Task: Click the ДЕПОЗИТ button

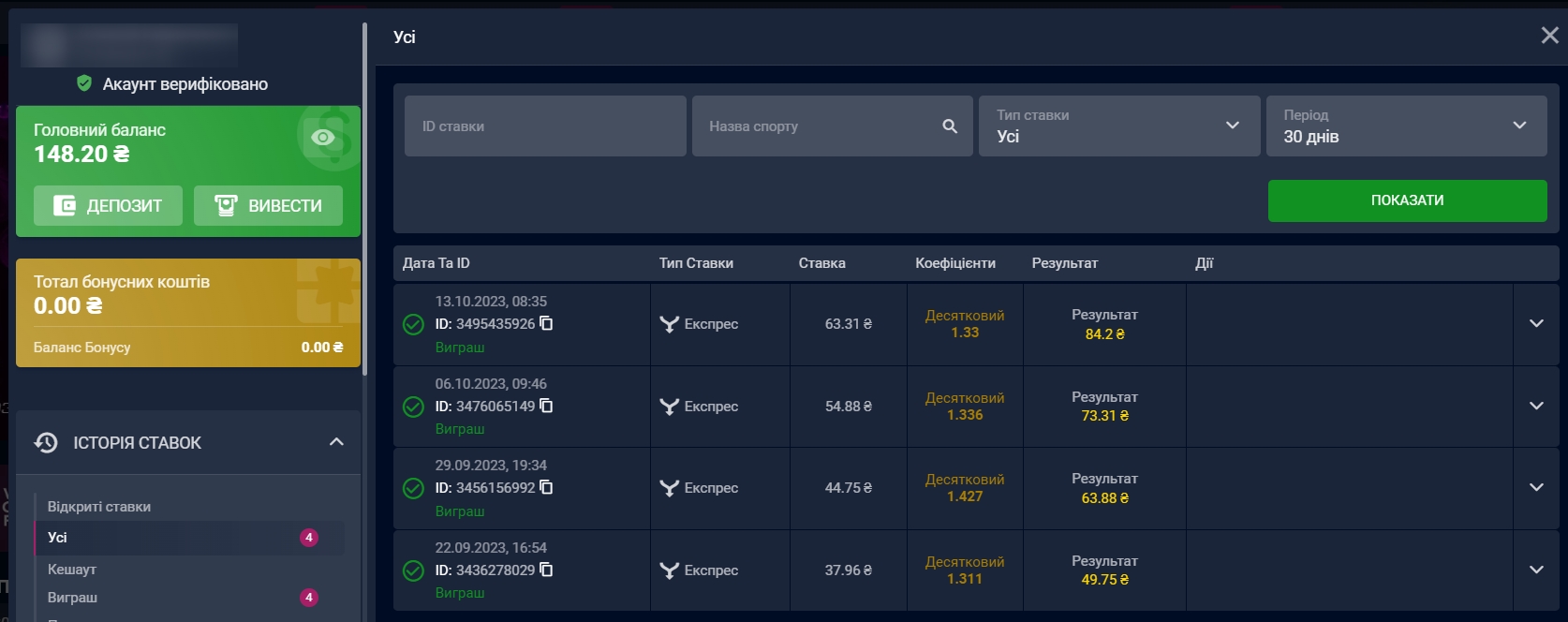Action: [108, 205]
